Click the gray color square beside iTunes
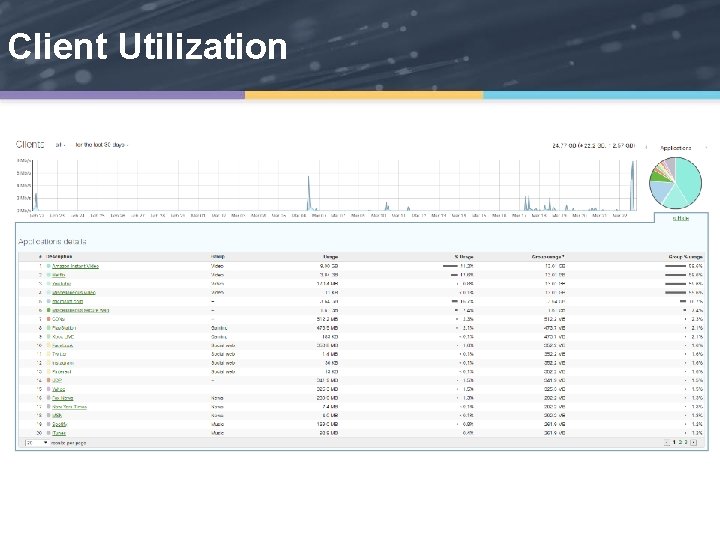 point(49,433)
